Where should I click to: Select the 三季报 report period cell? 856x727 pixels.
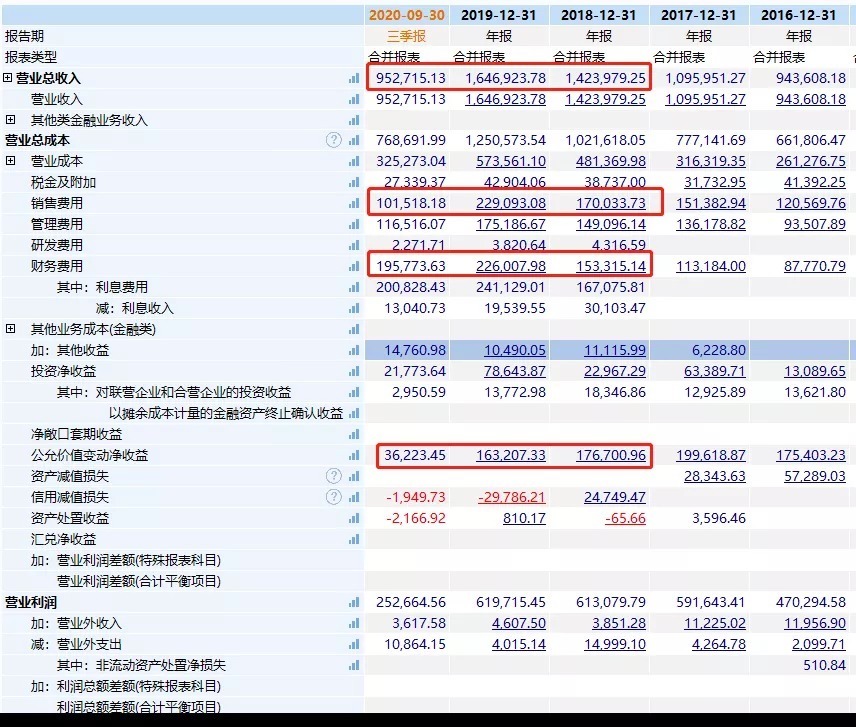click(406, 37)
